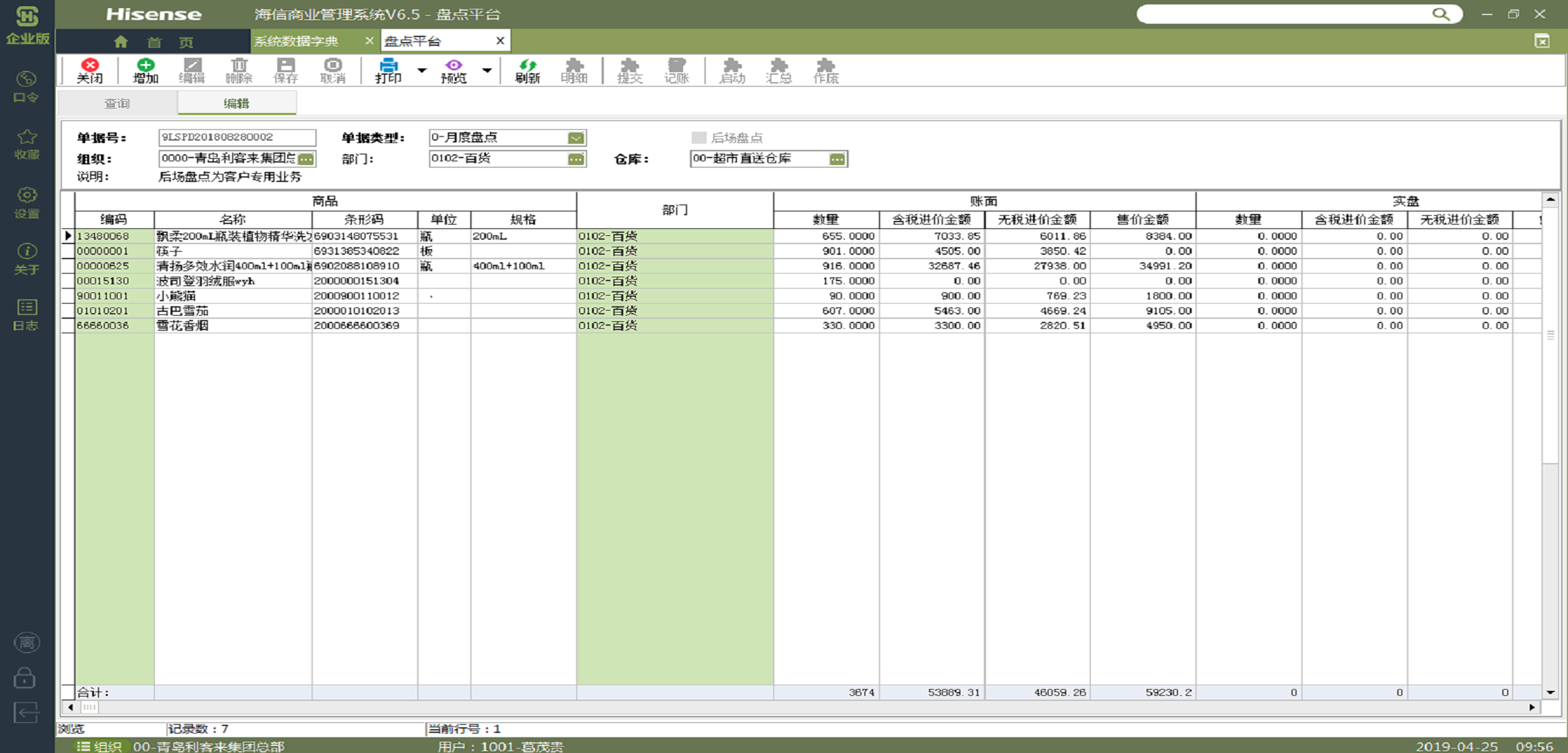Click the 预览 preview toolbar icon
This screenshot has width=1568, height=753.
tap(453, 70)
